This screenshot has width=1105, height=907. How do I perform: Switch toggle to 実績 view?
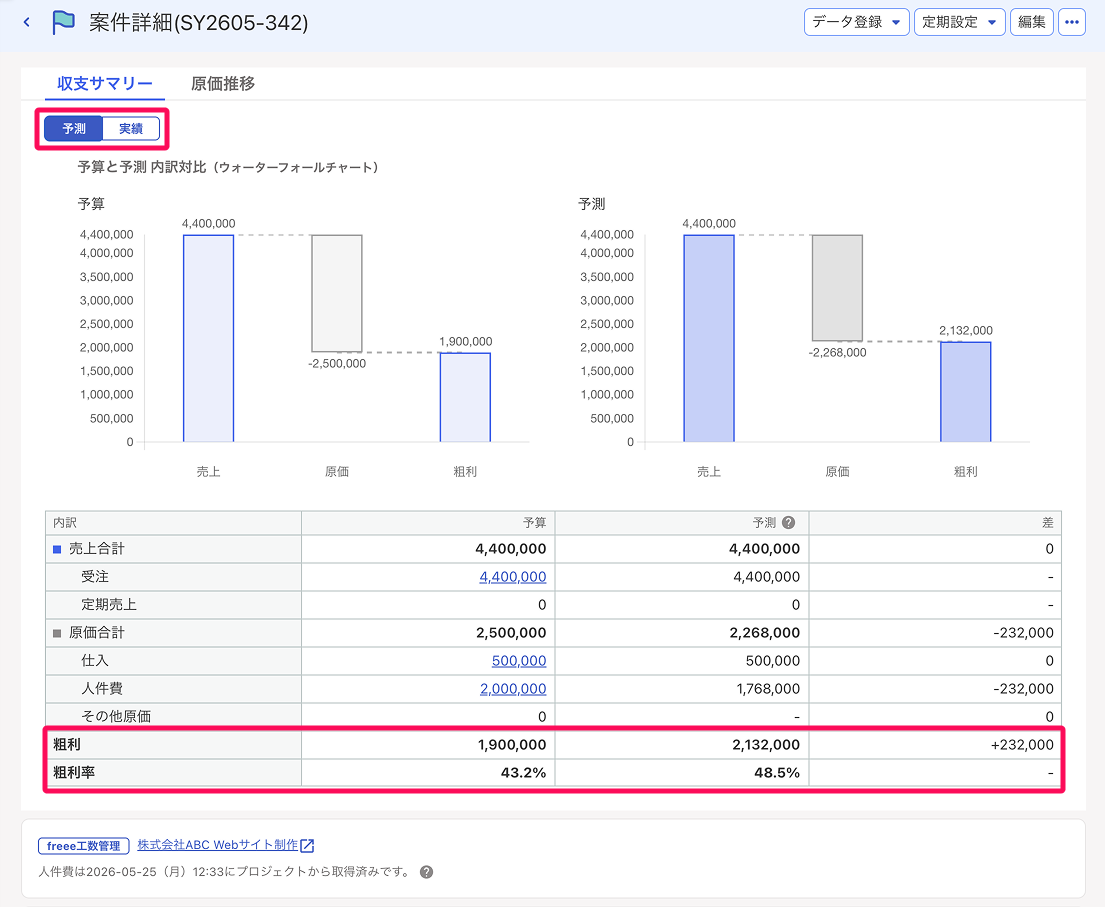click(131, 128)
